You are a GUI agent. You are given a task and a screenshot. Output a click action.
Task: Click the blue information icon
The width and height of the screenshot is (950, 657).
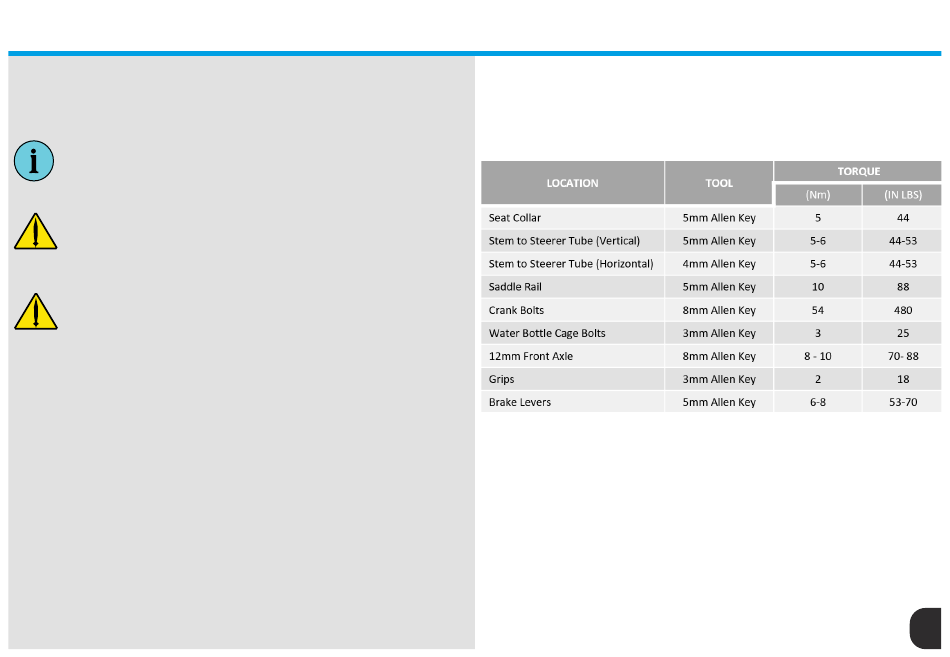point(34,161)
